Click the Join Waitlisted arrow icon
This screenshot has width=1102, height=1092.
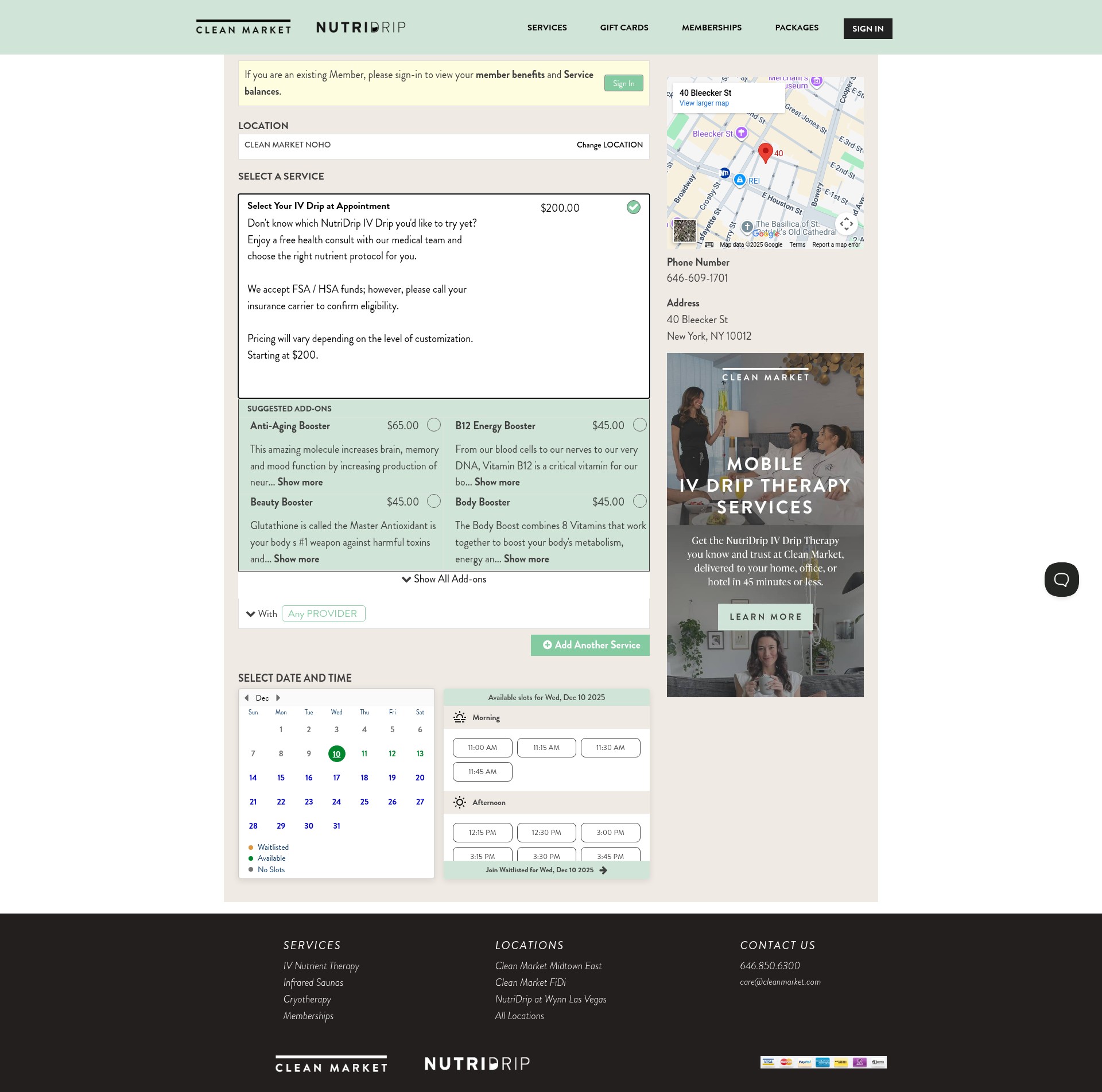coord(603,870)
